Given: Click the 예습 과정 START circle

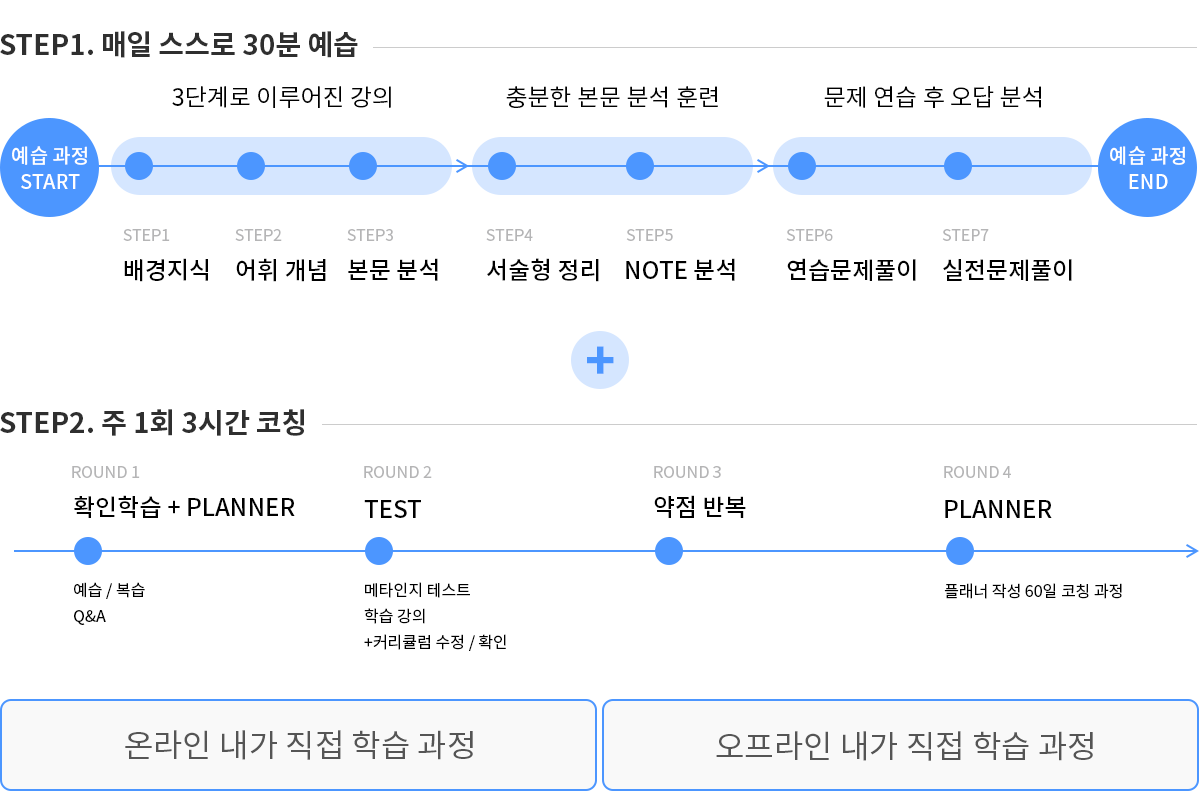Looking at the screenshot, I should (x=50, y=167).
